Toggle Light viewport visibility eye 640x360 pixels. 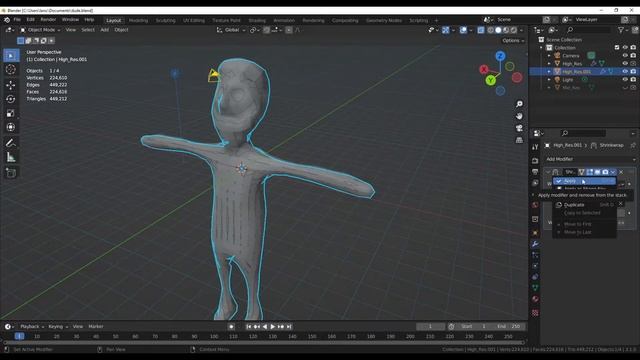[x=625, y=80]
